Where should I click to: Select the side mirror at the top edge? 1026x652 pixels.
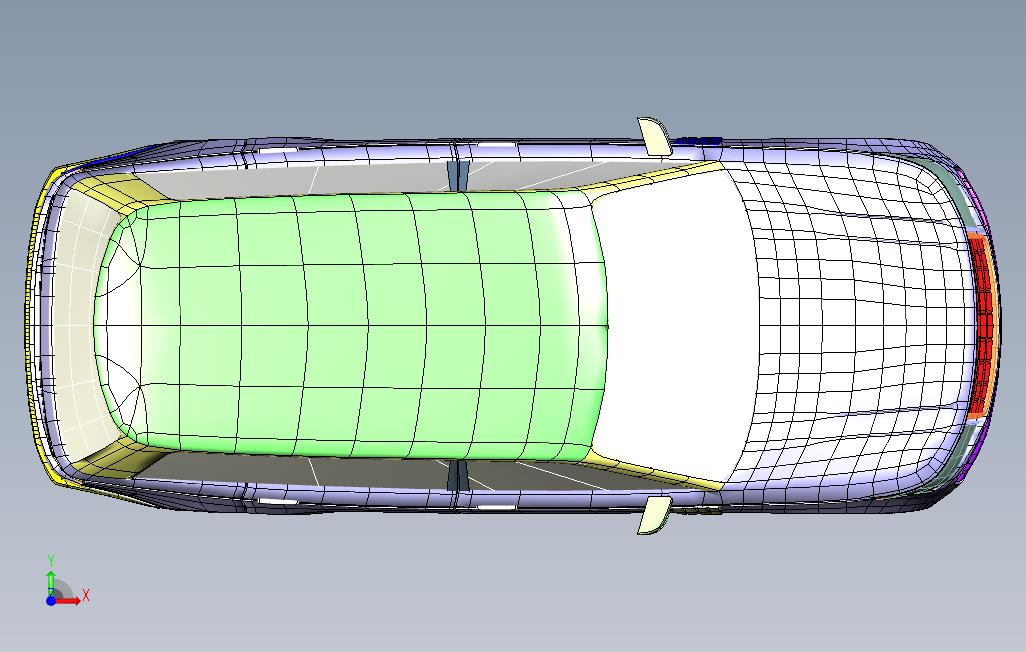coord(654,136)
